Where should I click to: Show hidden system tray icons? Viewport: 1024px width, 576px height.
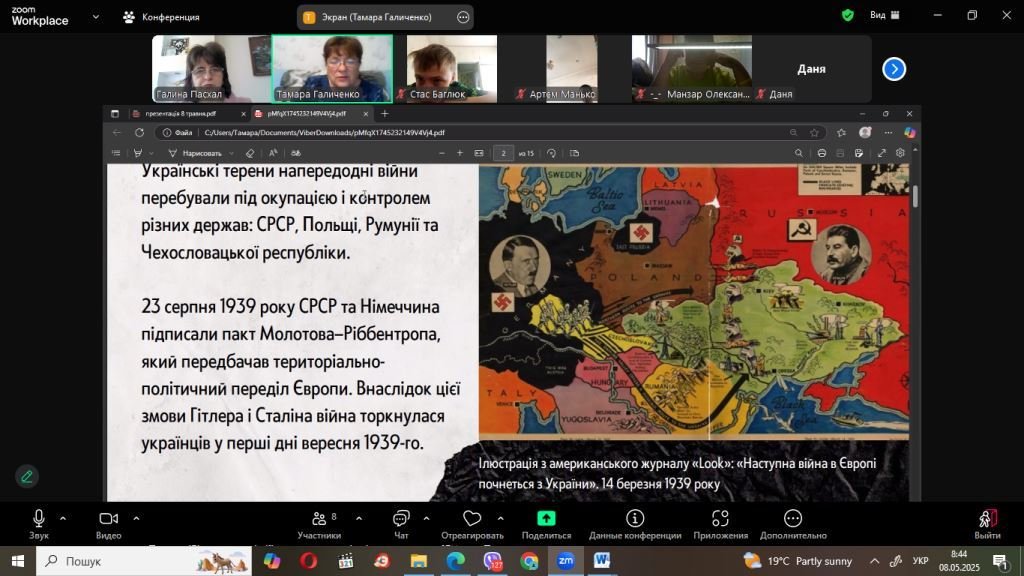[874, 561]
